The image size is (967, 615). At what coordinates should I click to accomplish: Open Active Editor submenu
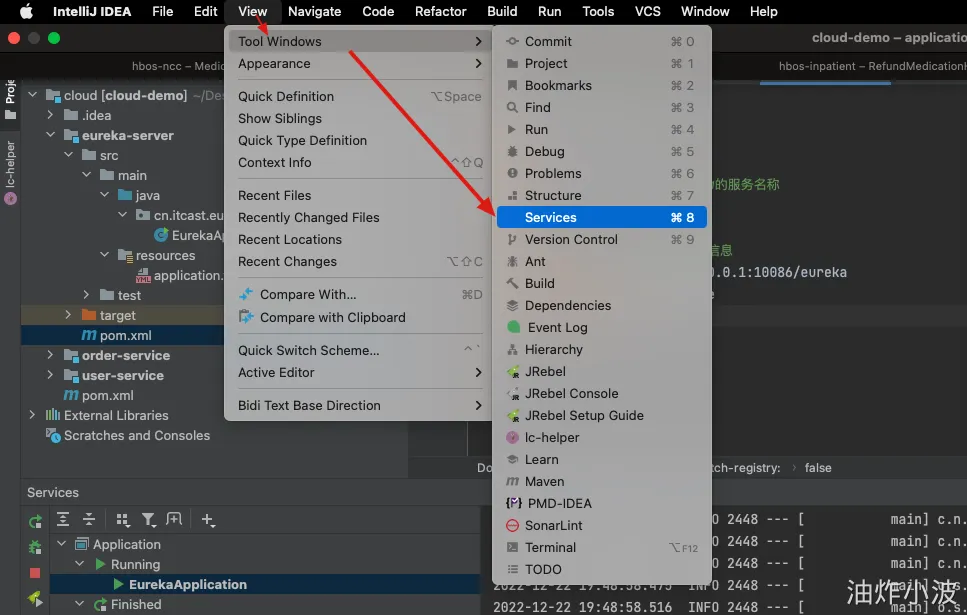tap(358, 373)
